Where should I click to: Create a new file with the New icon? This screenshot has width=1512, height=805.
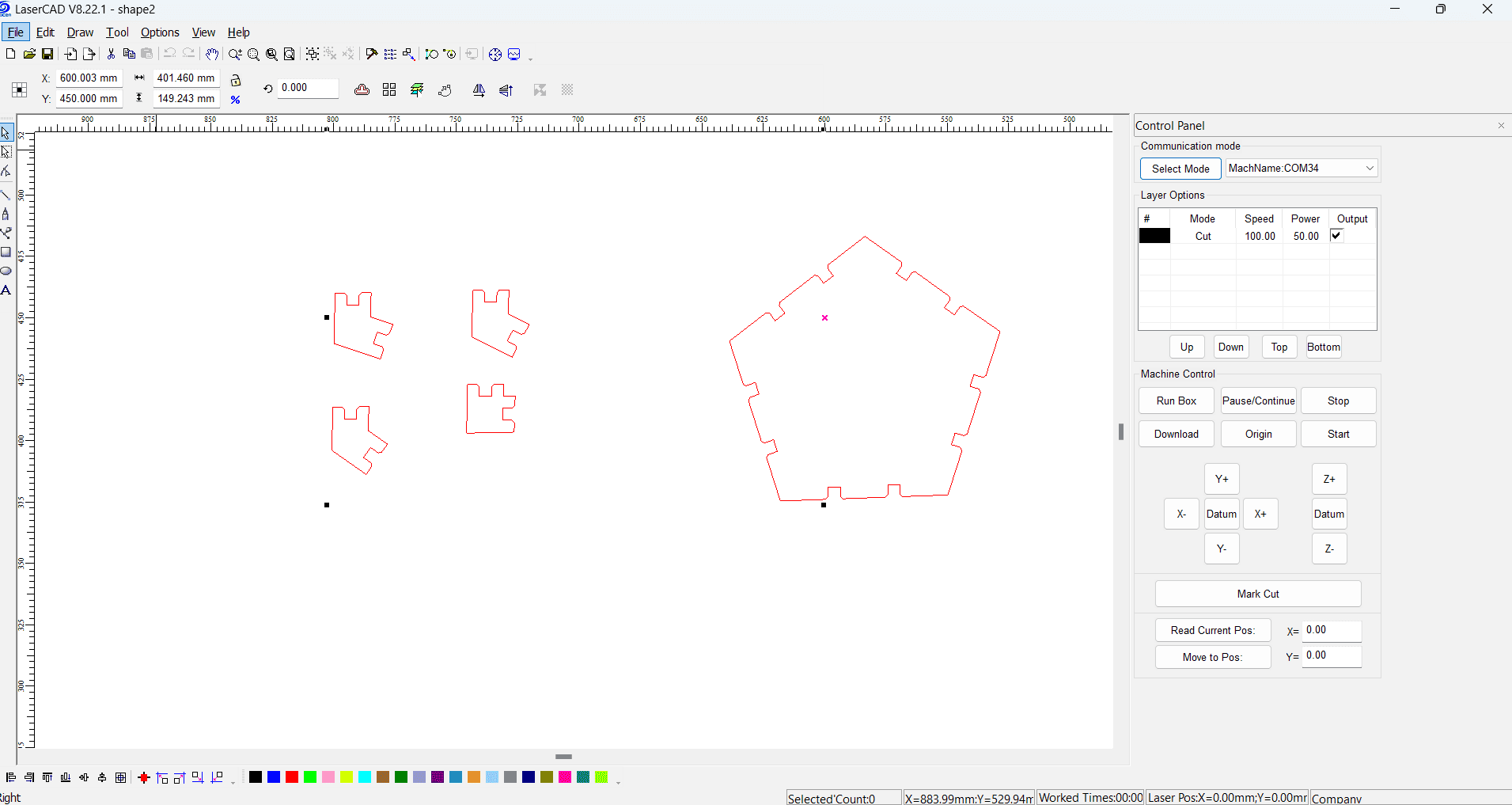10,54
